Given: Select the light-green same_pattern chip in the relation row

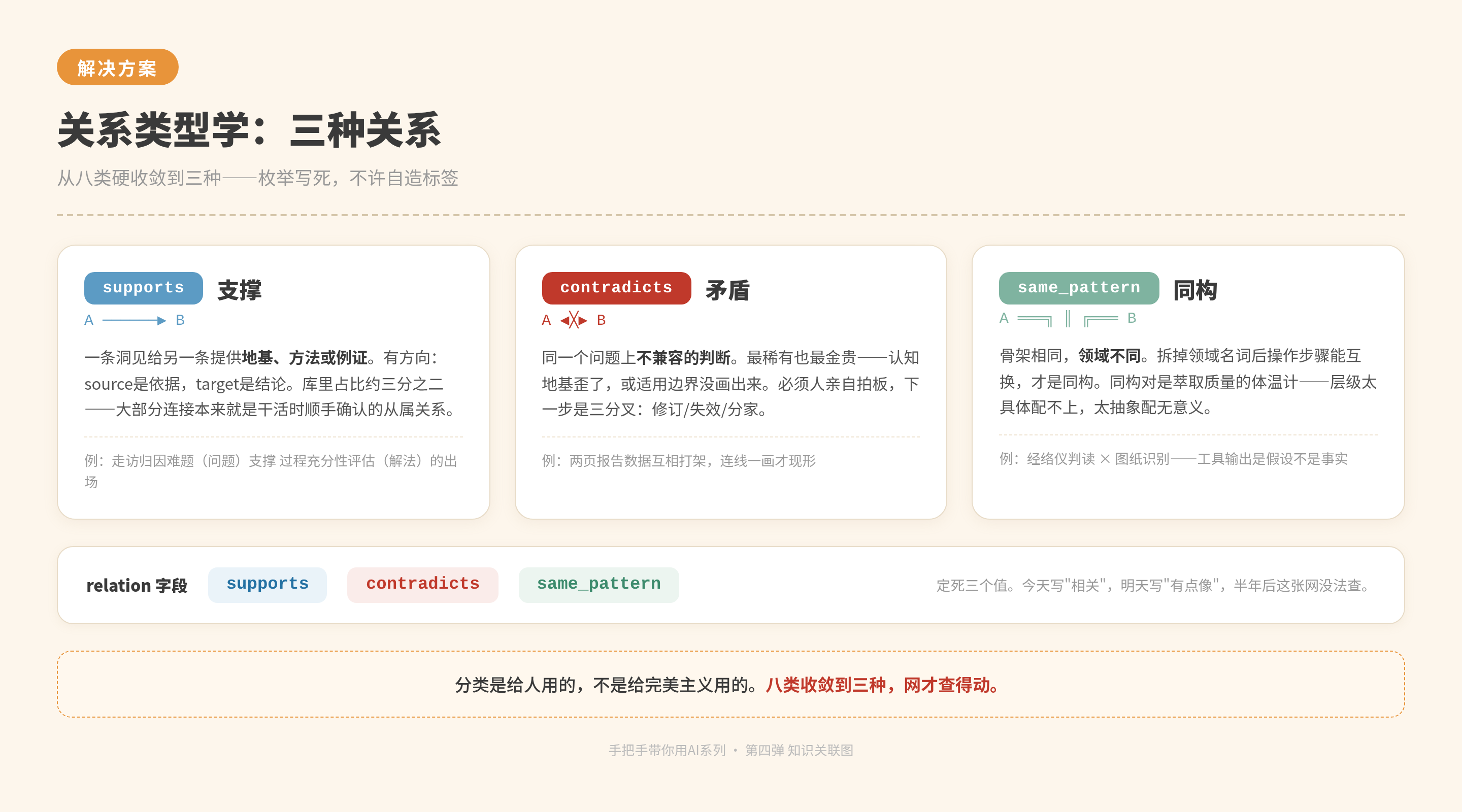Looking at the screenshot, I should tap(599, 585).
